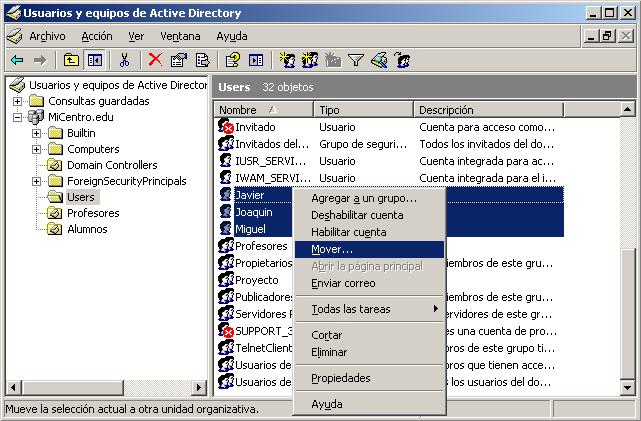The width and height of the screenshot is (641, 421).
Task: Click the right arrow of tree horizontal scrollbar
Action: (x=201, y=387)
